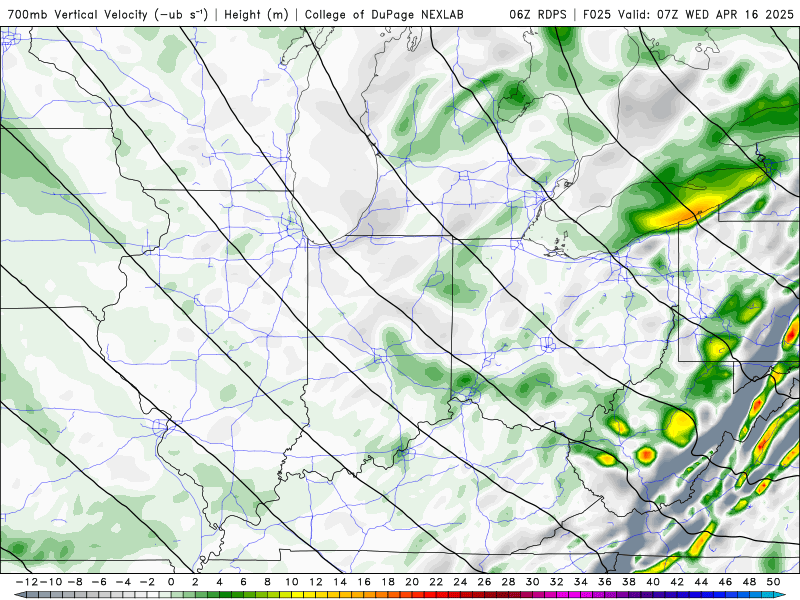Select the '-6' color scale label
Screen dimensions: 800x600
(99, 582)
